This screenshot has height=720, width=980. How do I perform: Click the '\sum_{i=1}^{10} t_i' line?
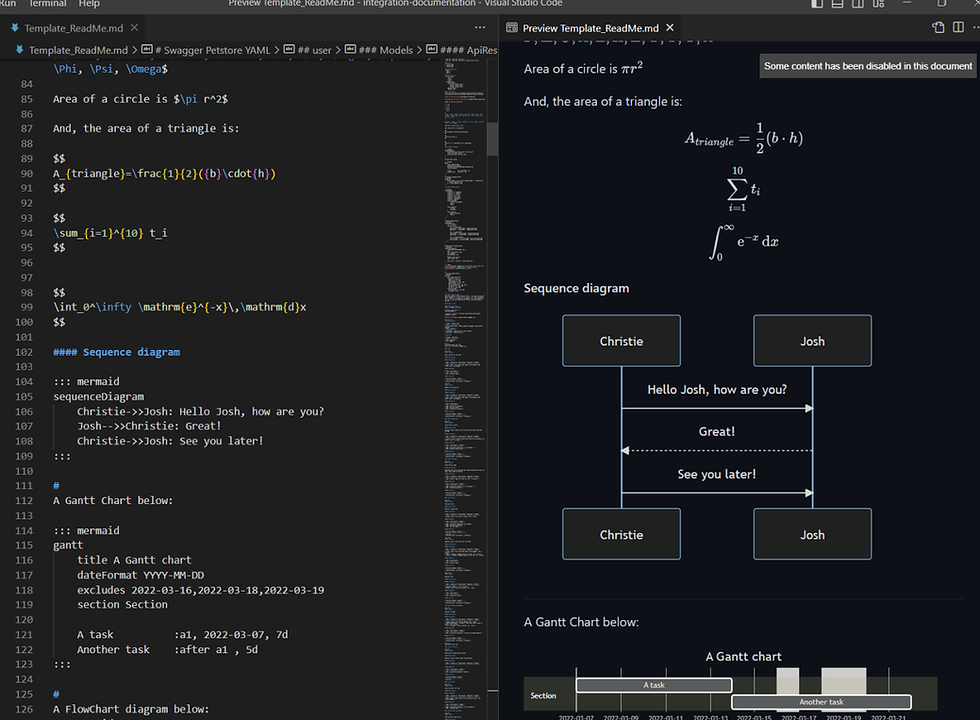click(x=110, y=233)
